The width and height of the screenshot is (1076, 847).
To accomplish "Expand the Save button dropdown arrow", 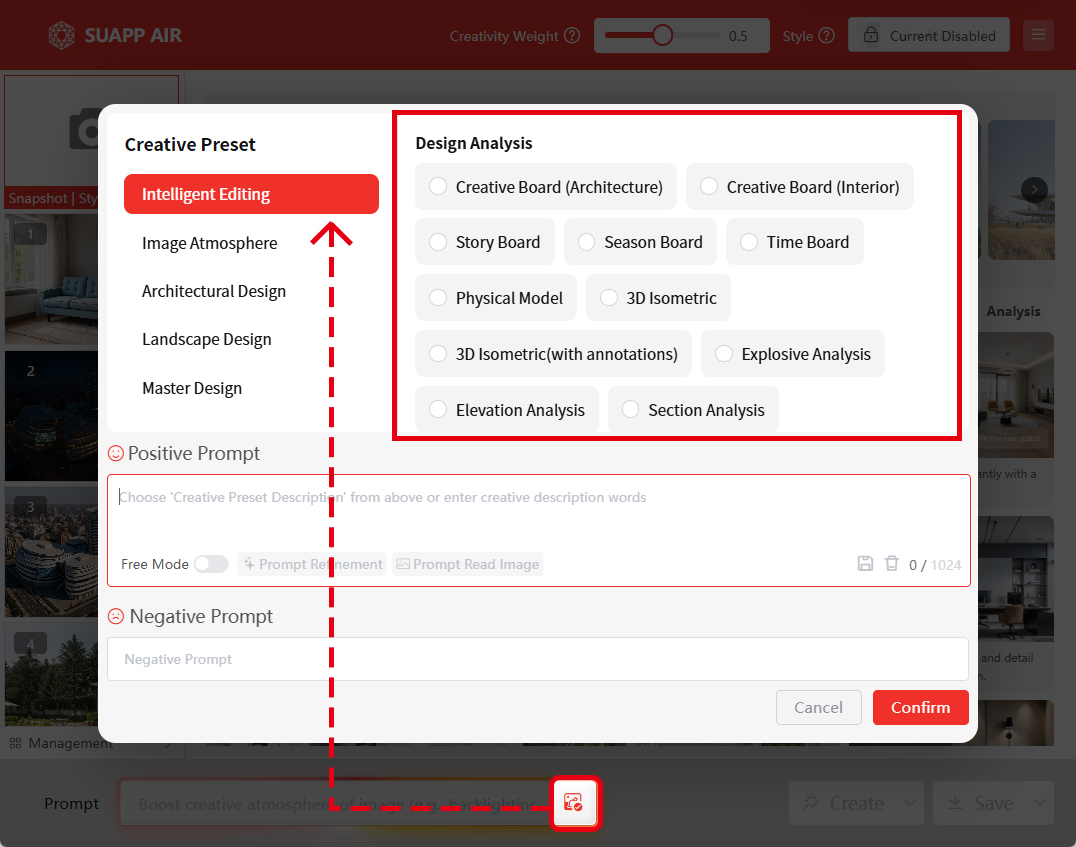I will pyautogui.click(x=1040, y=803).
